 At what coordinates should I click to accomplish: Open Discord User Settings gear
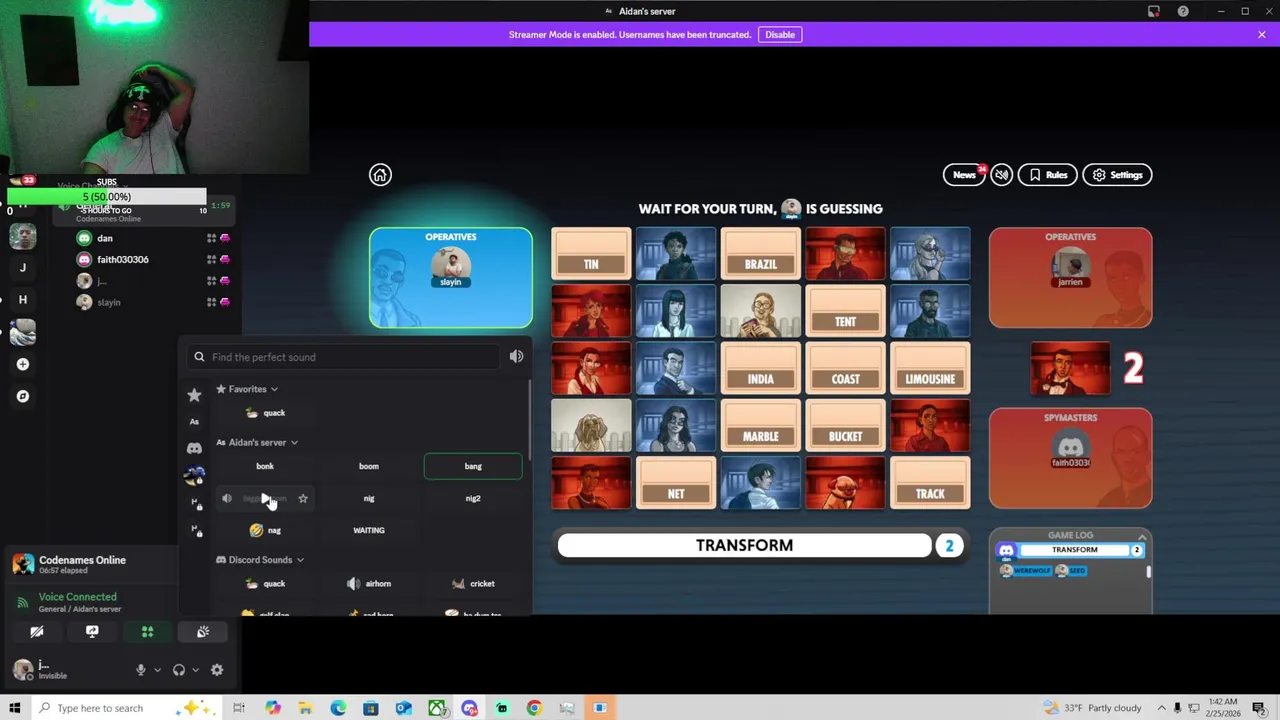(x=217, y=670)
